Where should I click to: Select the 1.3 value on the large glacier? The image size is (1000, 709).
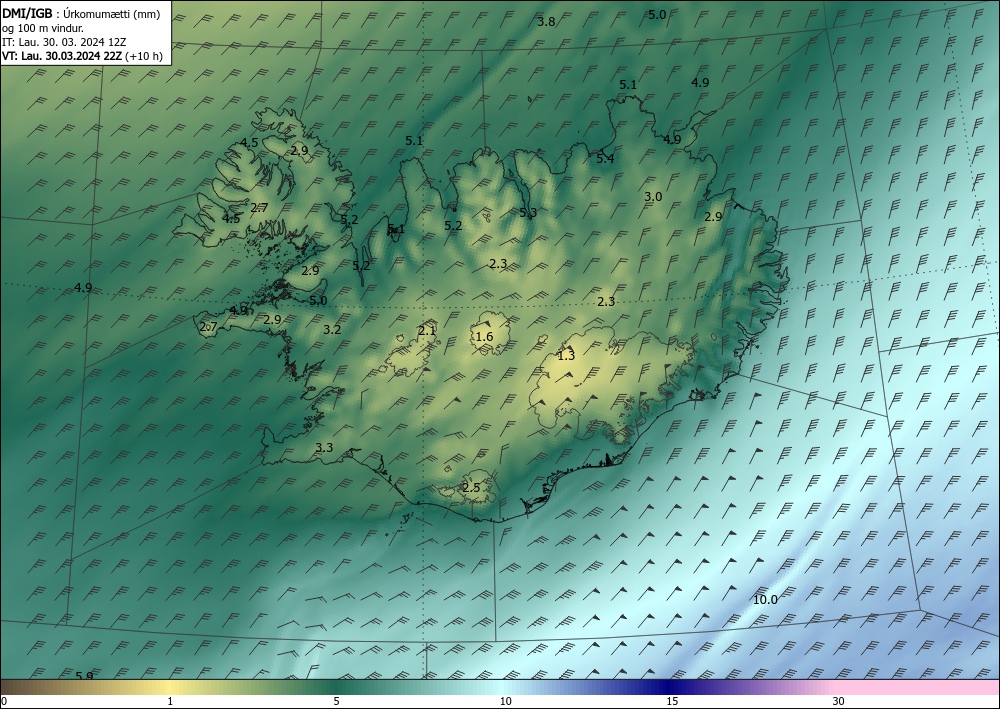click(x=566, y=356)
